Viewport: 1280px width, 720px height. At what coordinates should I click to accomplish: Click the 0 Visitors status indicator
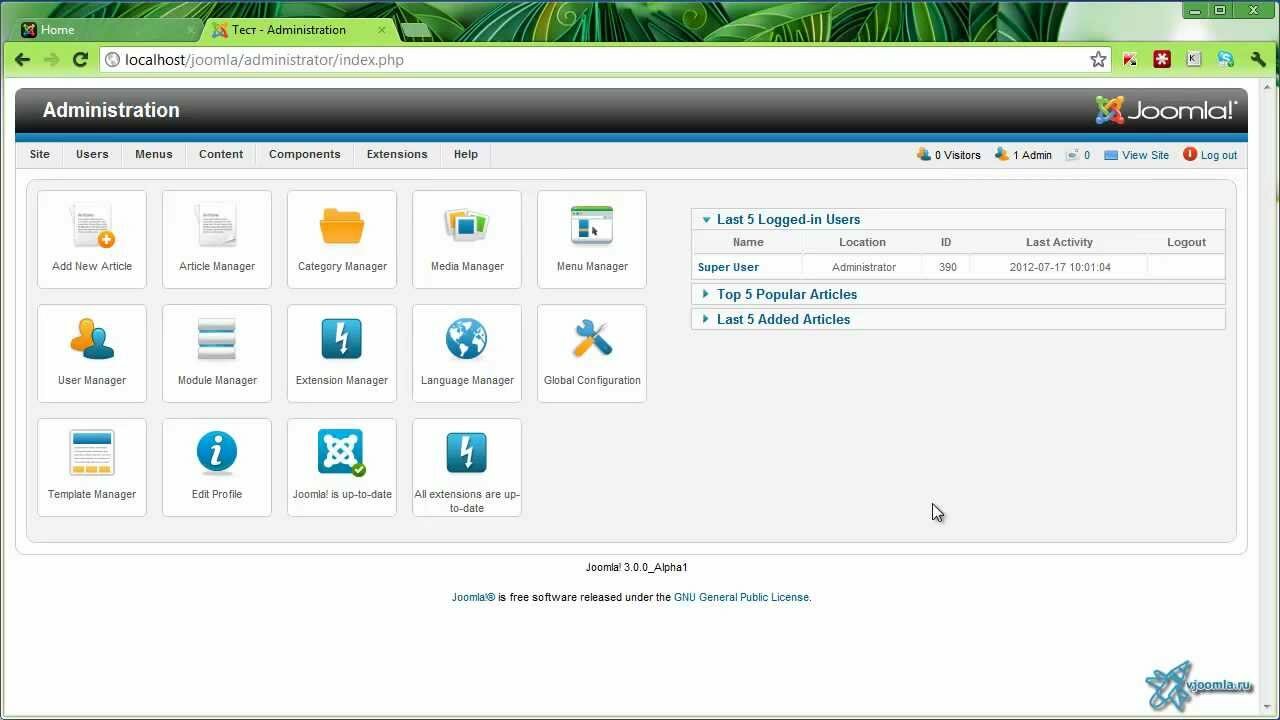[x=949, y=155]
